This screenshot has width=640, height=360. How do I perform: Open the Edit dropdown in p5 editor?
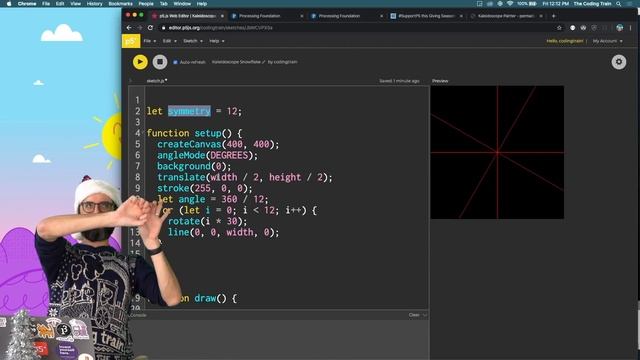coord(169,41)
